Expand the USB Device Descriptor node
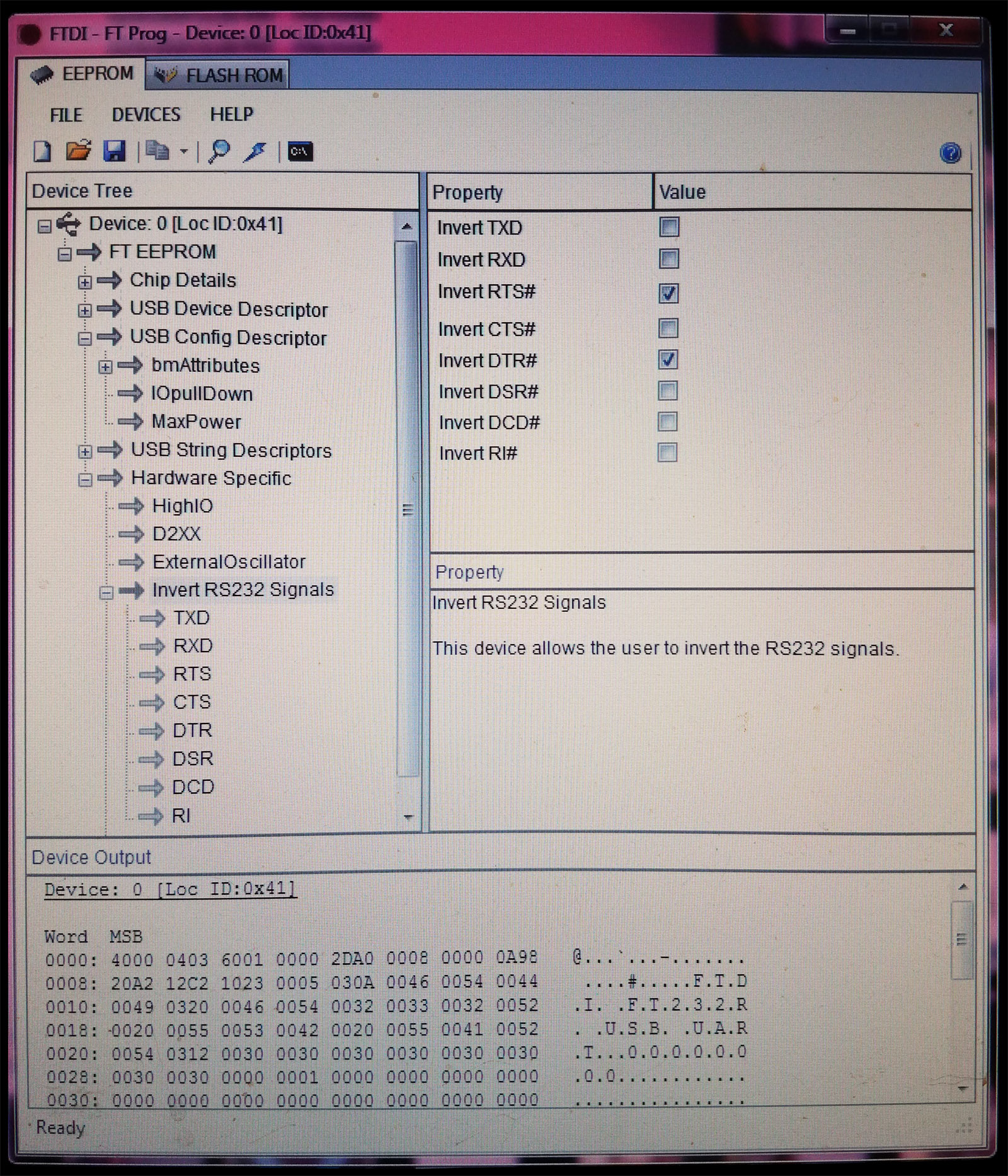Screen dimensions: 1008x1176 (x=84, y=310)
